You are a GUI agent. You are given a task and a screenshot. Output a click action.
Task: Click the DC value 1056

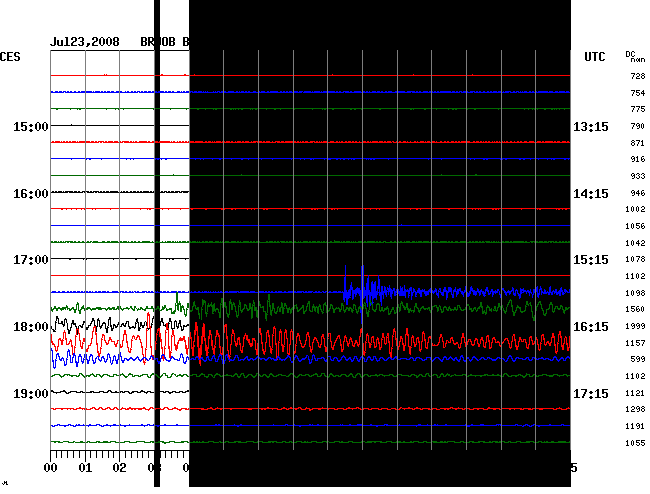635,226
